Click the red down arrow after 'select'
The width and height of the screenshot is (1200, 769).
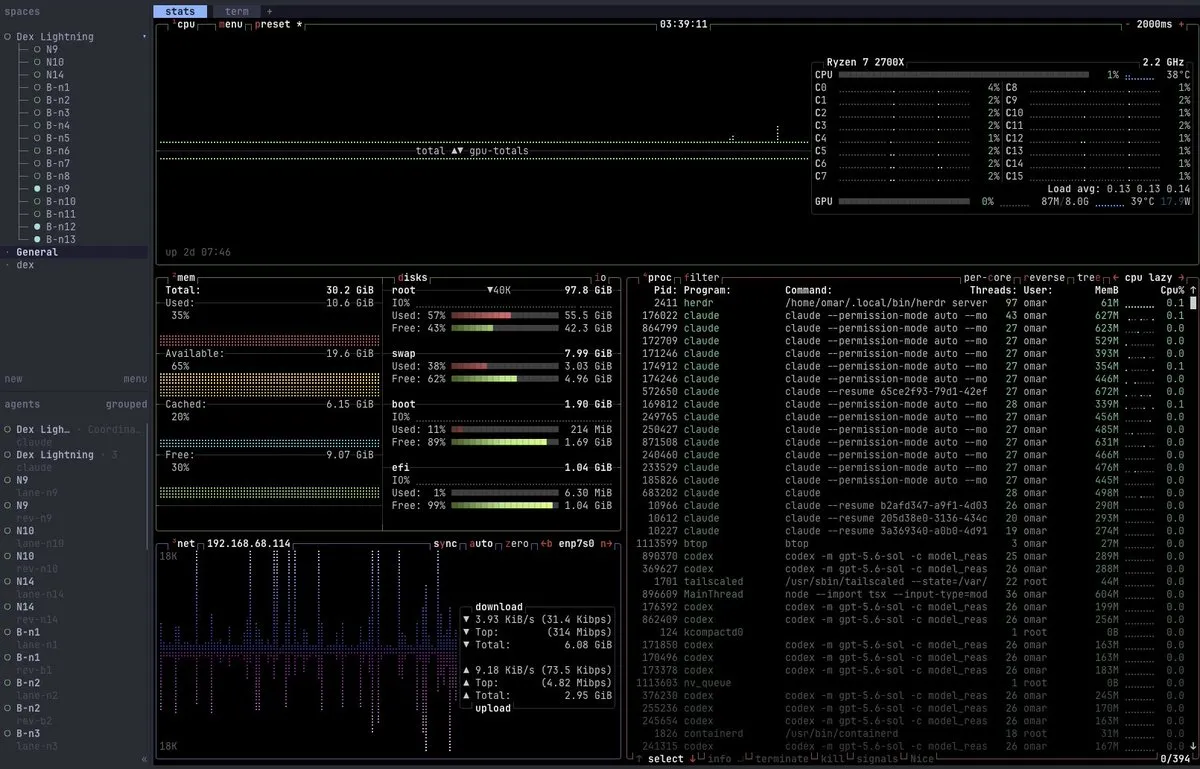pyautogui.click(x=692, y=759)
